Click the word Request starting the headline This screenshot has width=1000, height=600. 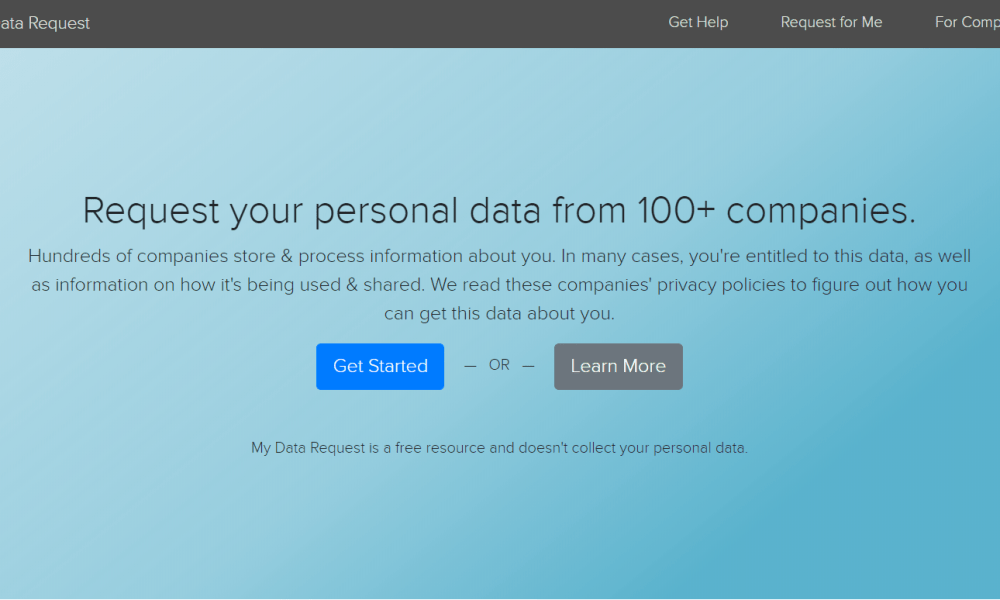[151, 211]
